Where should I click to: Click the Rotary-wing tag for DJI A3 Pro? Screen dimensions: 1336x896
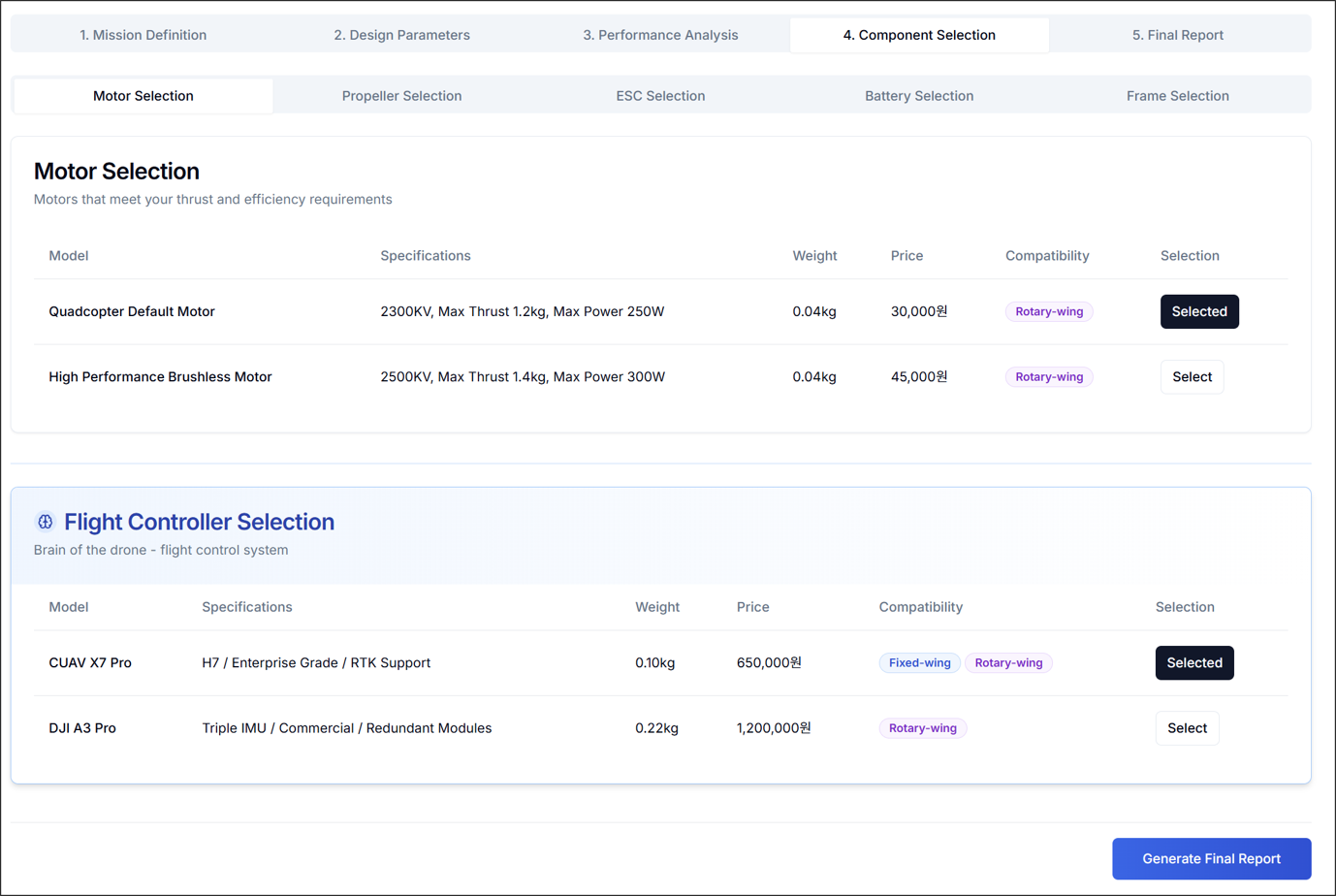click(x=922, y=728)
